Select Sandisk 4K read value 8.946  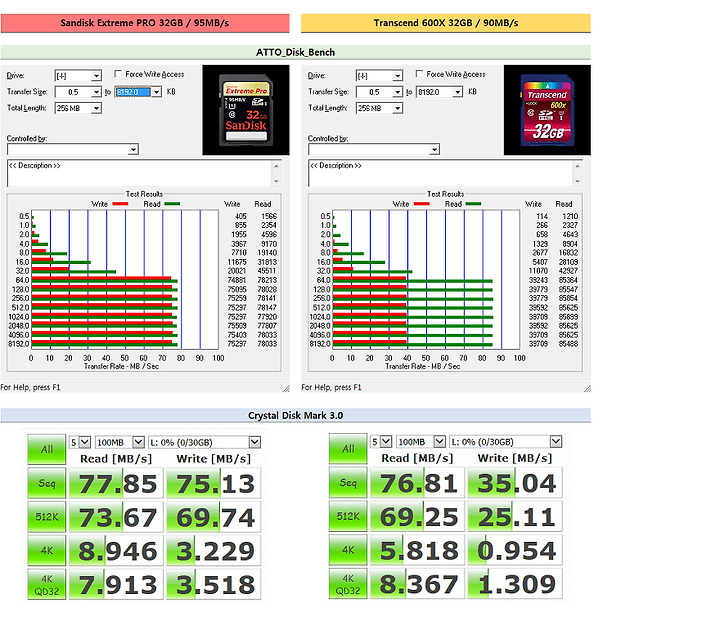[x=116, y=551]
